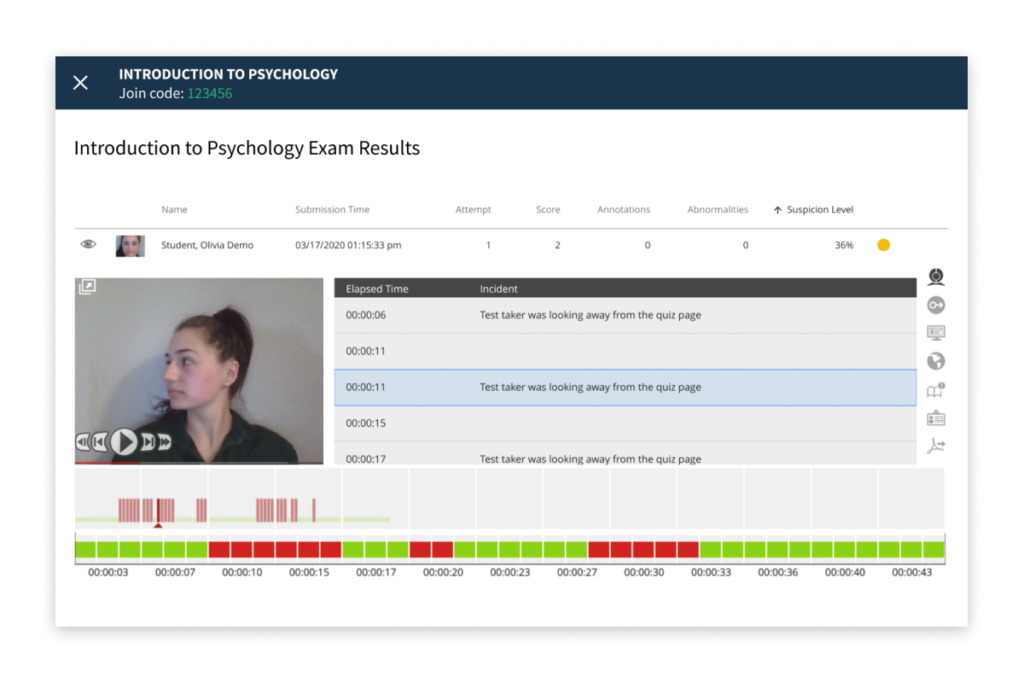Image resolution: width=1024 pixels, height=683 pixels.
Task: Open Olivia Demo's profile photo thumbnail
Action: [130, 246]
